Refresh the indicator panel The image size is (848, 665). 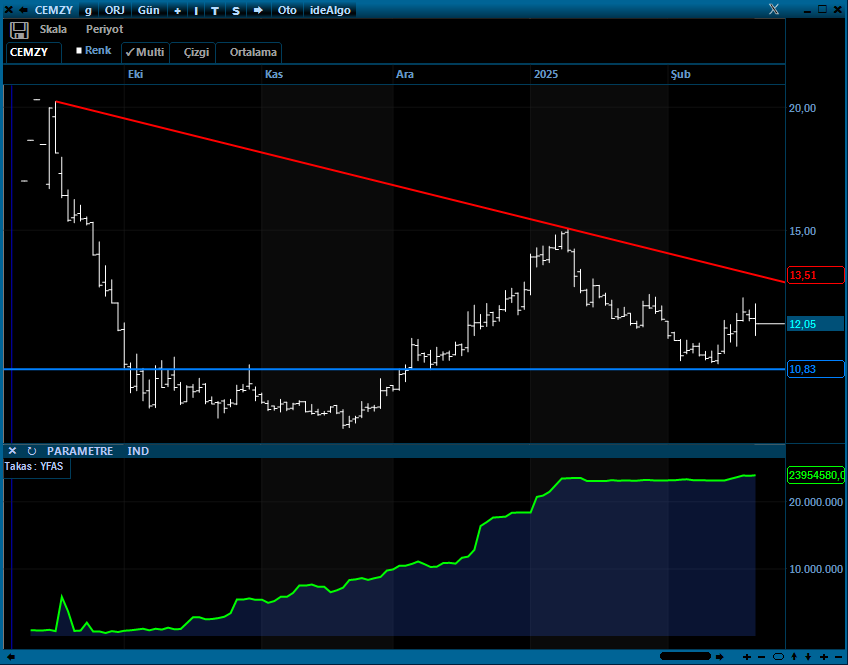[x=32, y=451]
